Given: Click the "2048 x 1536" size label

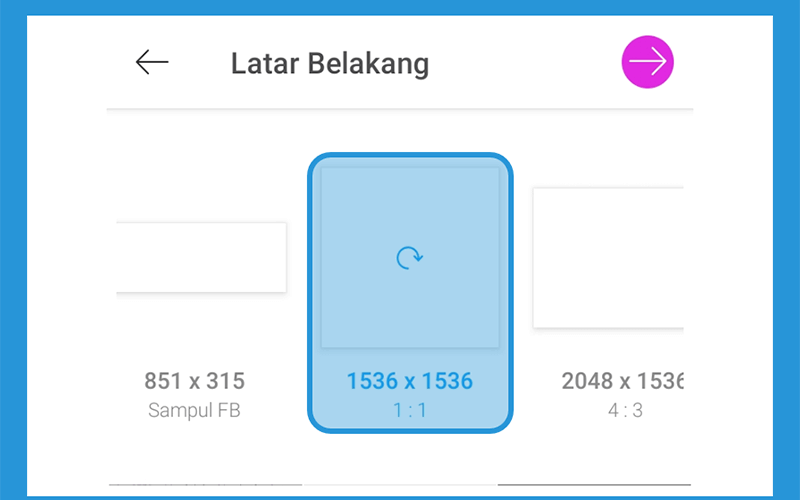Looking at the screenshot, I should [622, 381].
